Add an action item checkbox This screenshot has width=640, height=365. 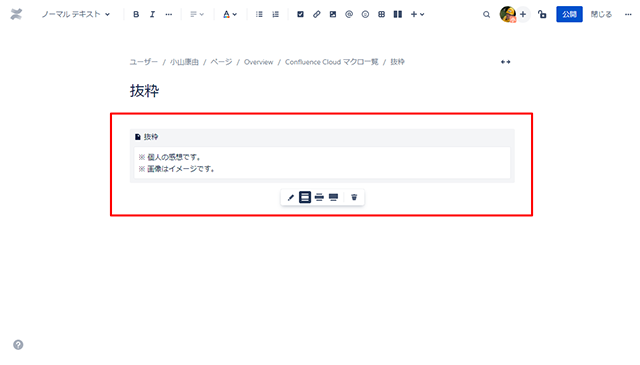click(300, 14)
